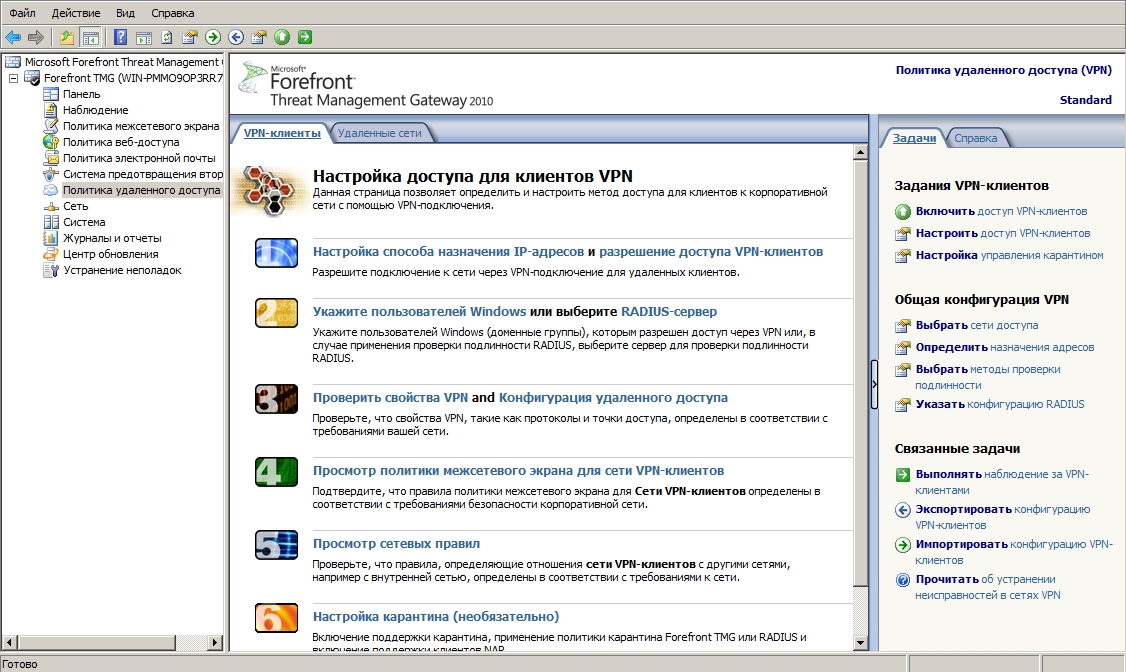Select Устранение неполадок node
The height and width of the screenshot is (672, 1126).
[x=122, y=270]
